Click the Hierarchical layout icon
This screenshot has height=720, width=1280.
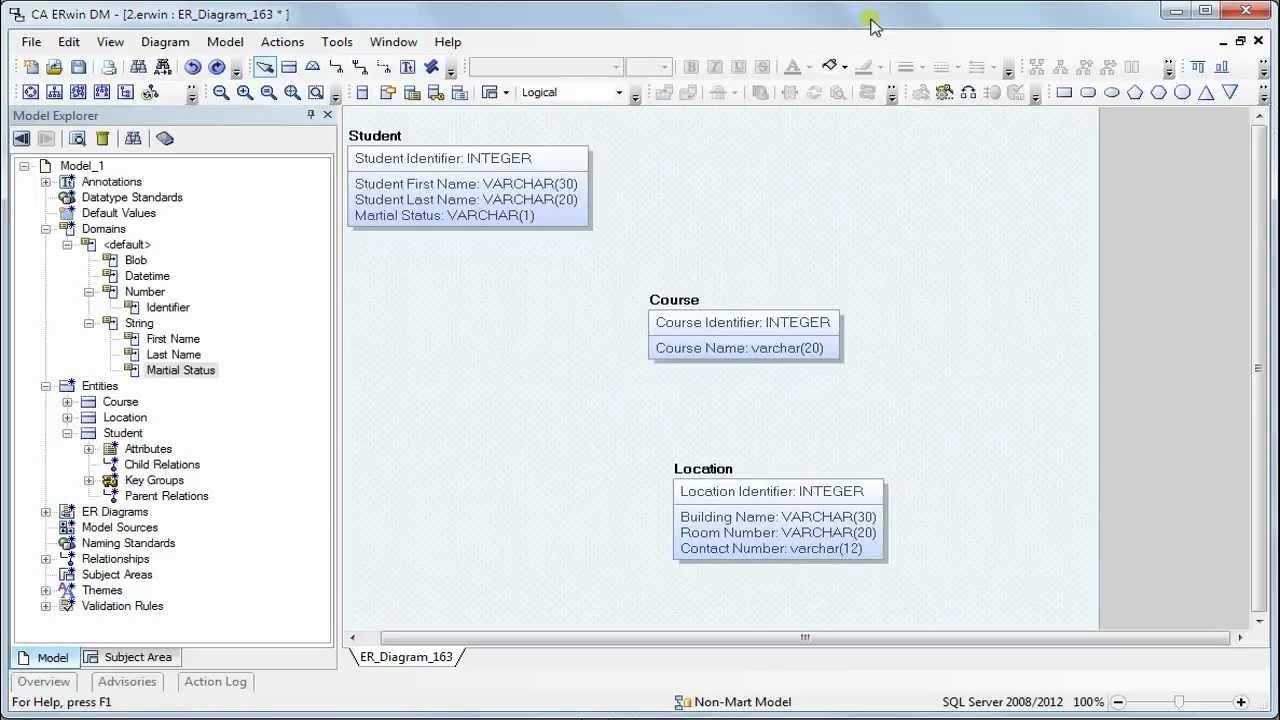54,92
